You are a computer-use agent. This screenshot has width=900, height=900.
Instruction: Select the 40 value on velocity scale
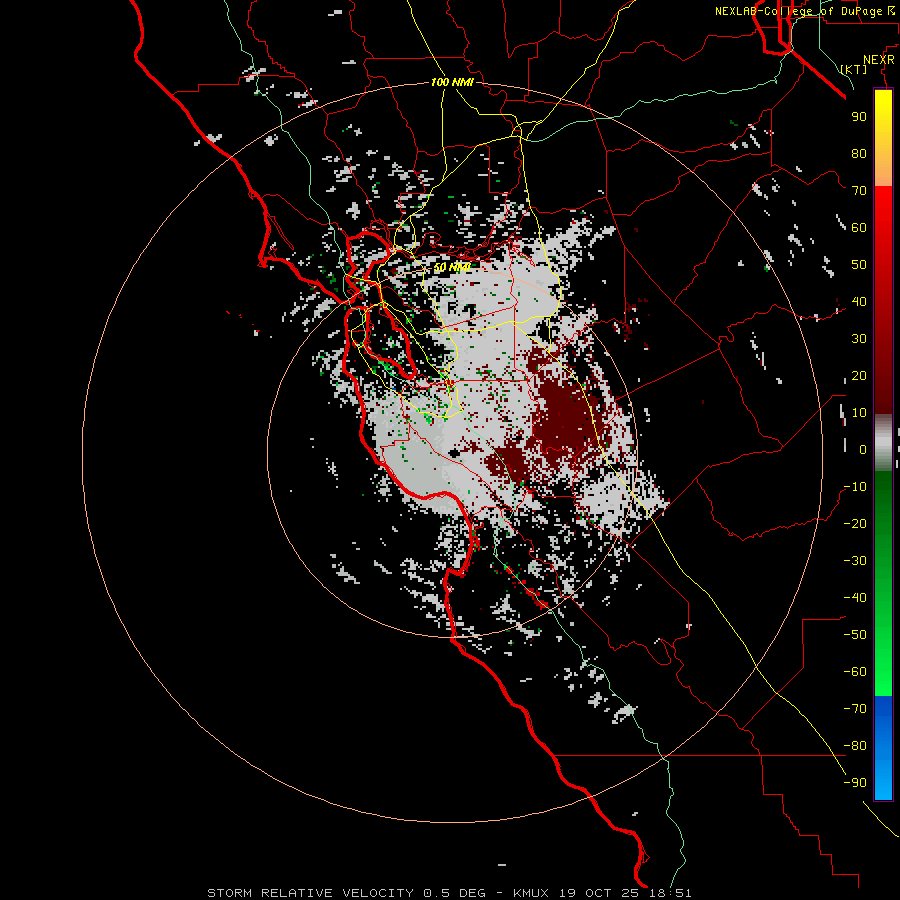click(859, 301)
